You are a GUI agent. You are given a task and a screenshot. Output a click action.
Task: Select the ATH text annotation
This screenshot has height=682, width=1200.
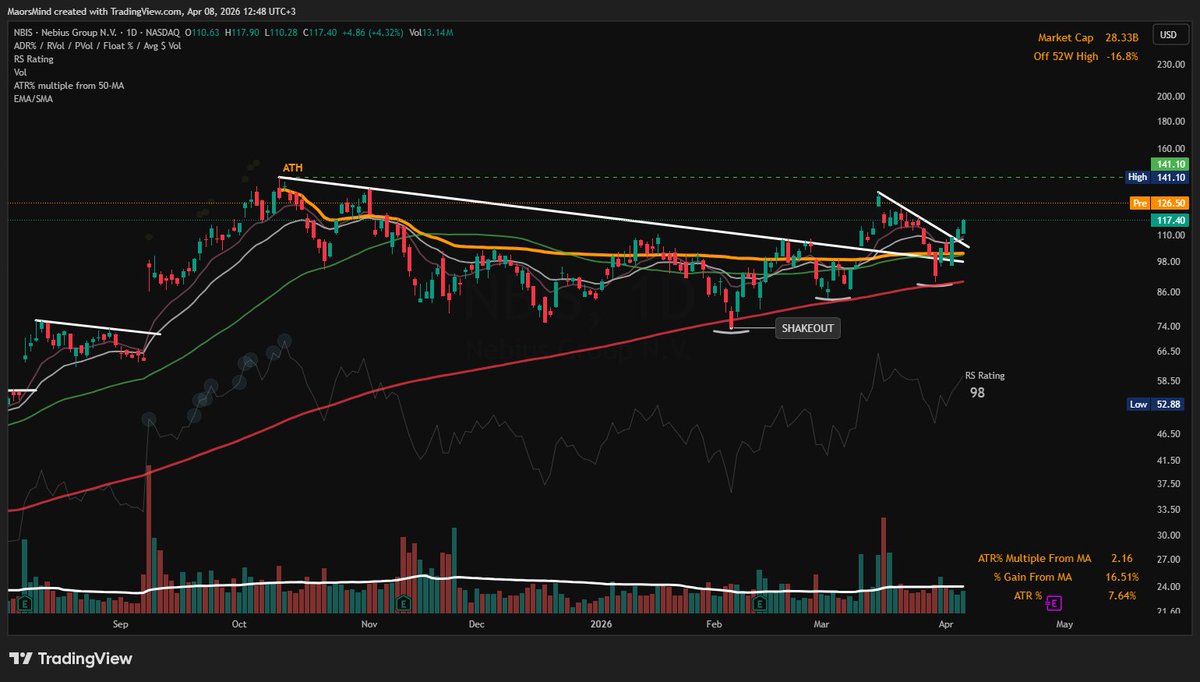pyautogui.click(x=292, y=167)
